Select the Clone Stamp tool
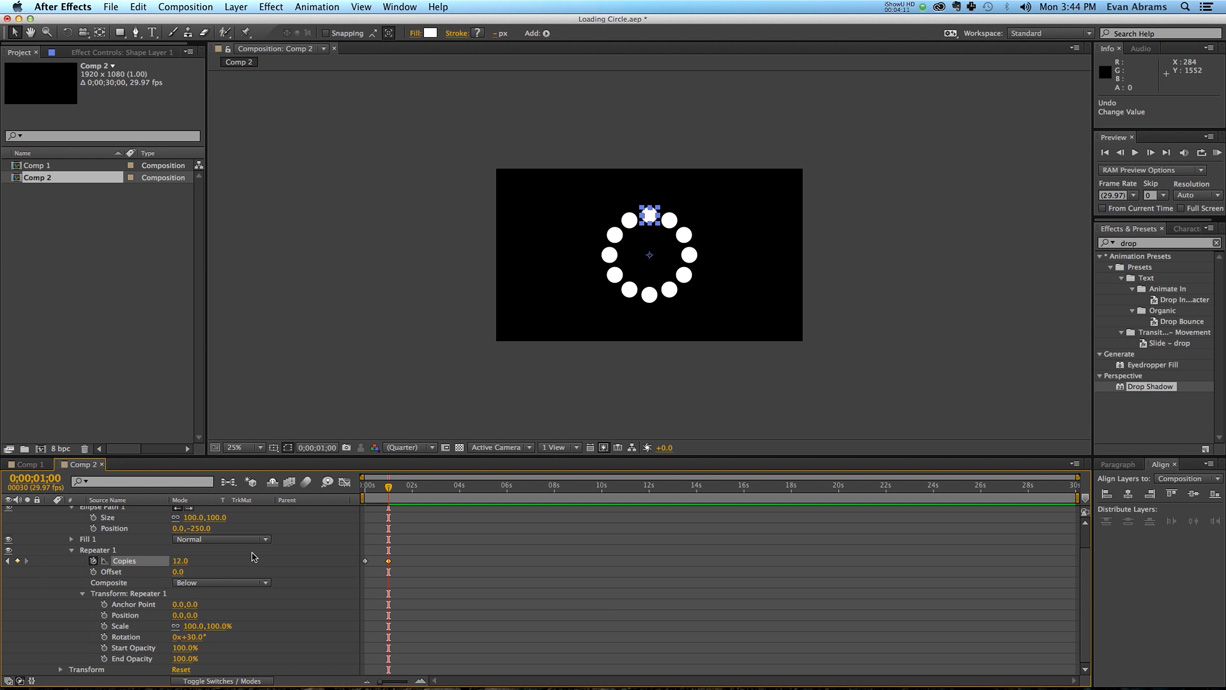This screenshot has height=690, width=1226. click(x=188, y=33)
